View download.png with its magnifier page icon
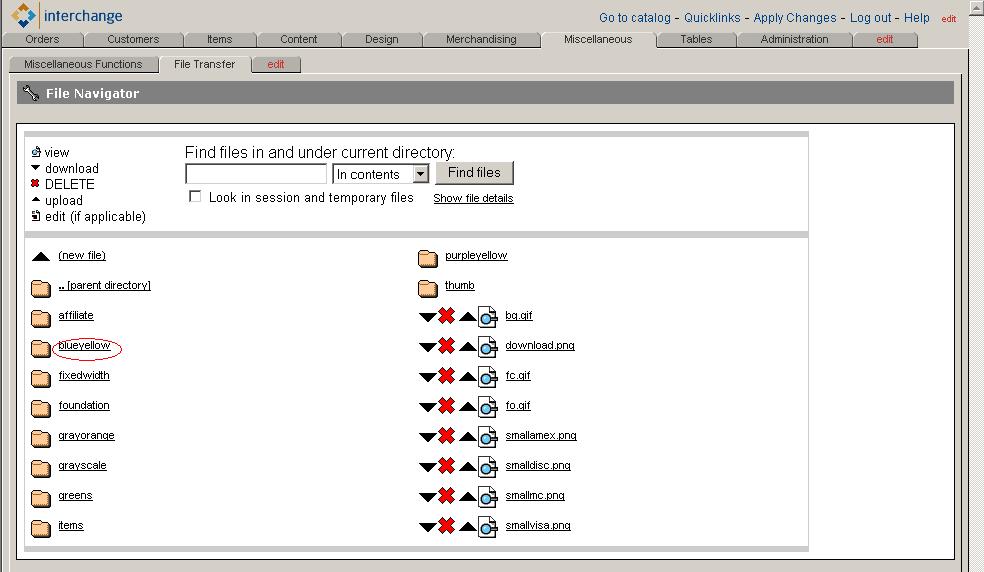Viewport: 984px width, 572px height. [x=488, y=347]
